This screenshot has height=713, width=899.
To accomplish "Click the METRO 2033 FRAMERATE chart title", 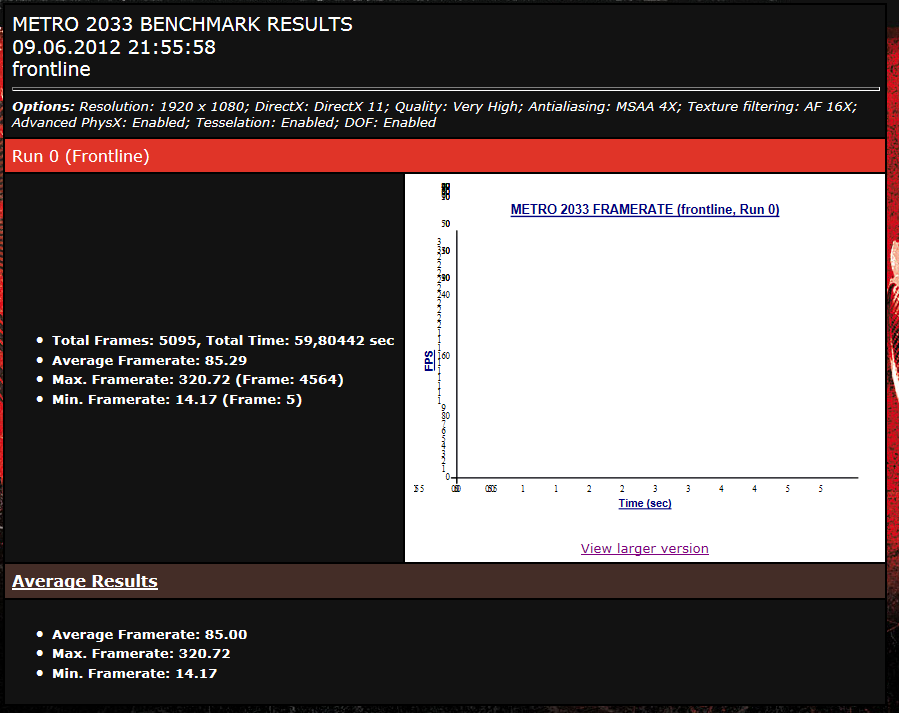I will click(x=644, y=210).
